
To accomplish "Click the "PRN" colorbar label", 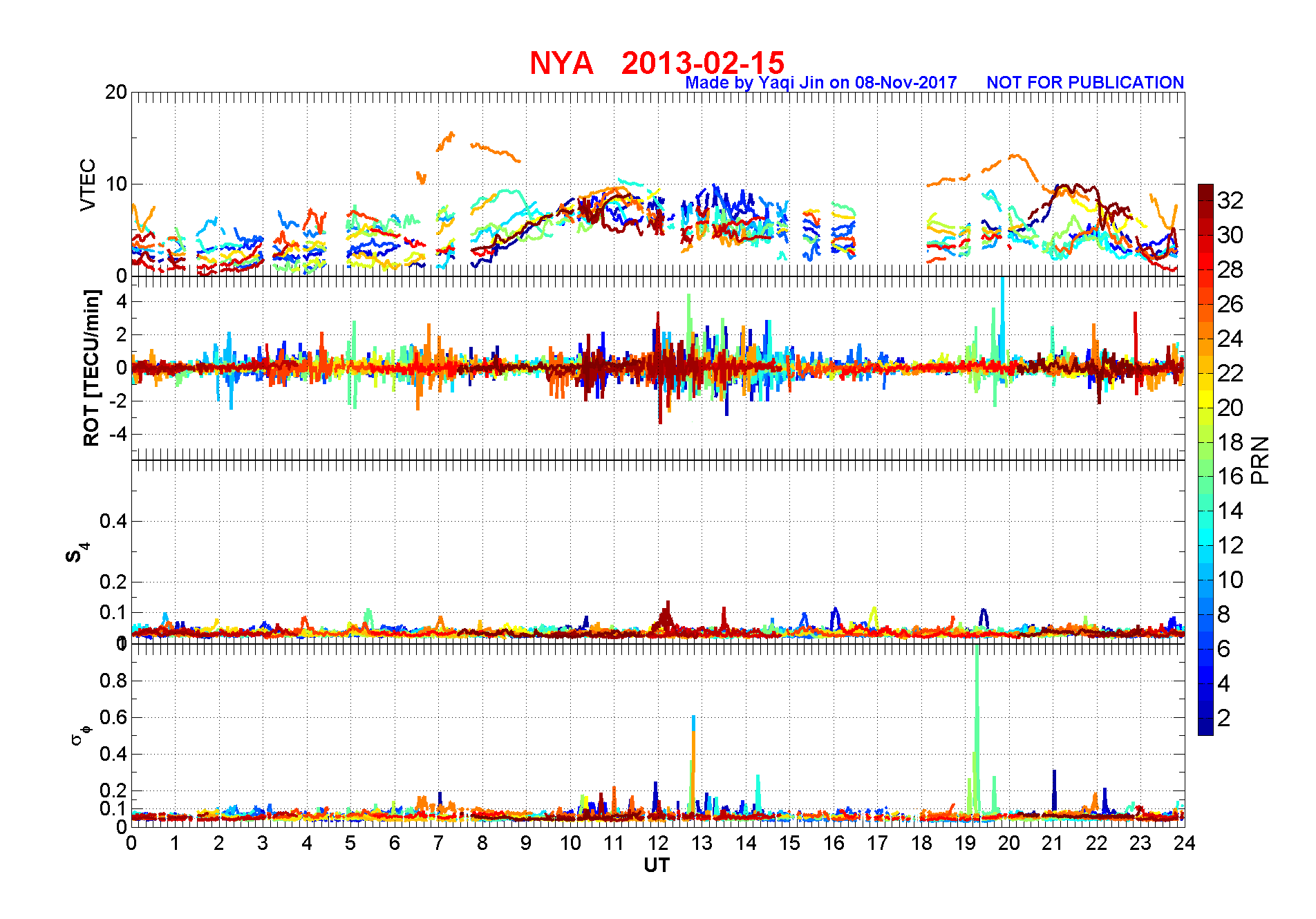I will point(1260,460).
